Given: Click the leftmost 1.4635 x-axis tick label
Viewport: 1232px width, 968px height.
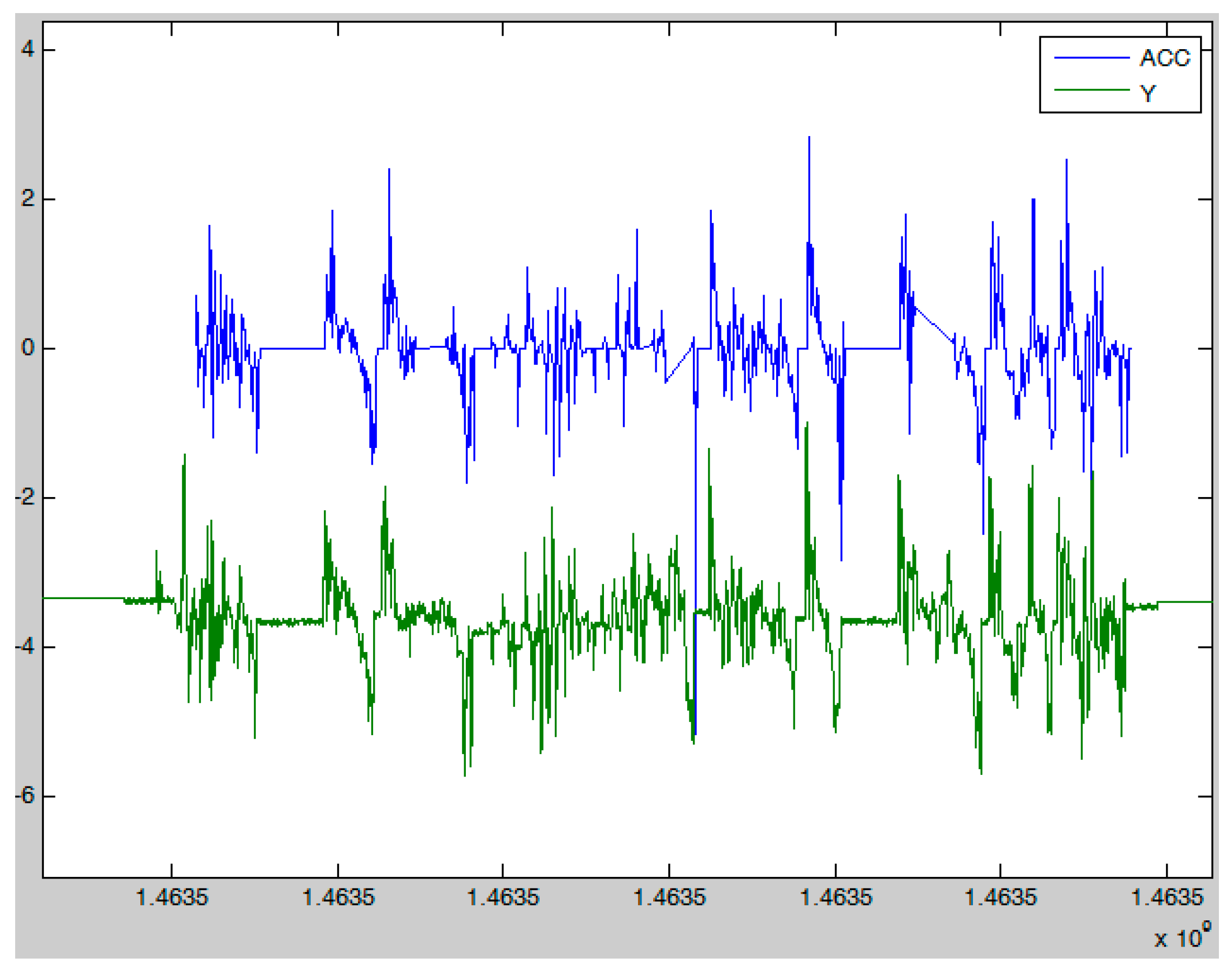Looking at the screenshot, I should (x=172, y=897).
